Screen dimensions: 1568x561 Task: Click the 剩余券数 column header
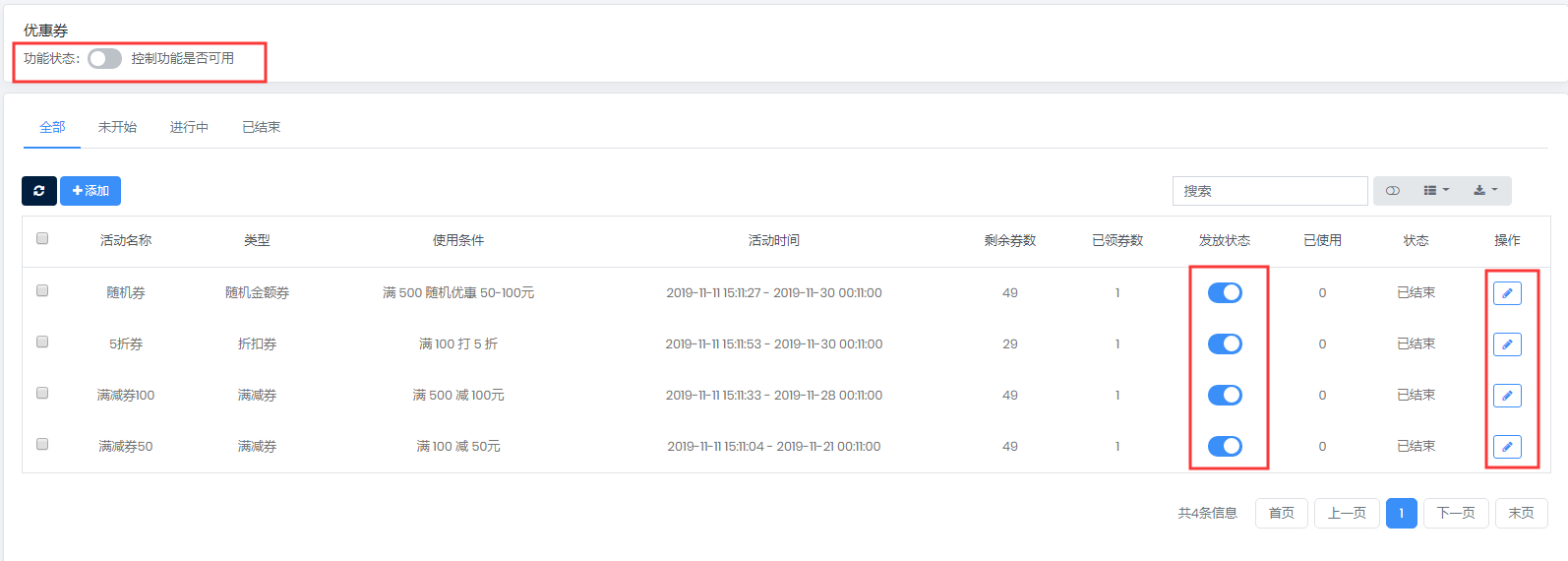(x=1010, y=241)
